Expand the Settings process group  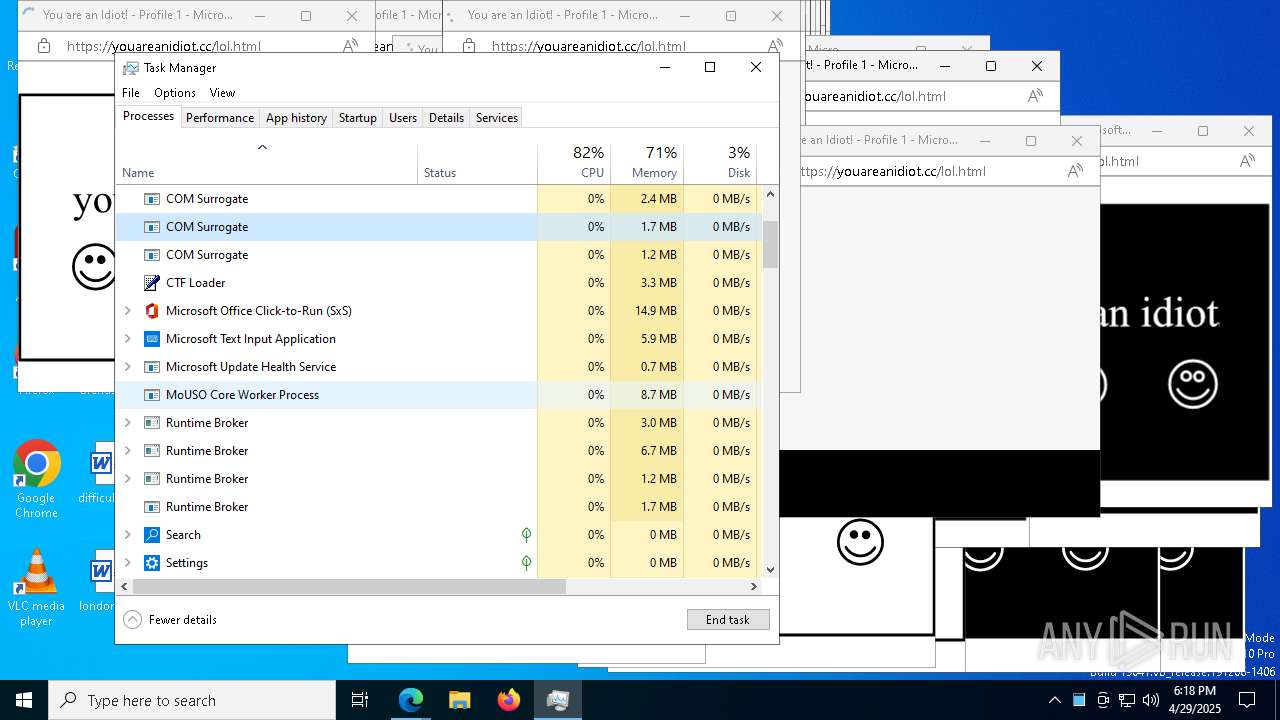click(128, 563)
